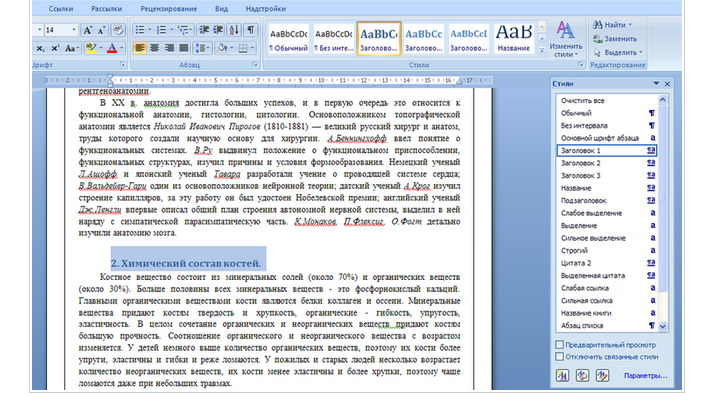
Task: Click the bulleted list icon
Action: (x=140, y=30)
